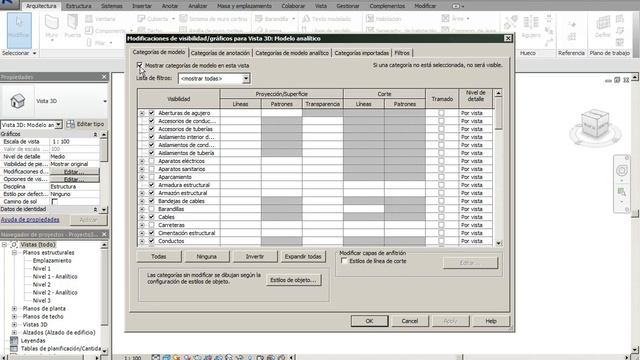The image size is (640, 360).
Task: Toggle the Camino de sol checkbox
Action: [54, 202]
